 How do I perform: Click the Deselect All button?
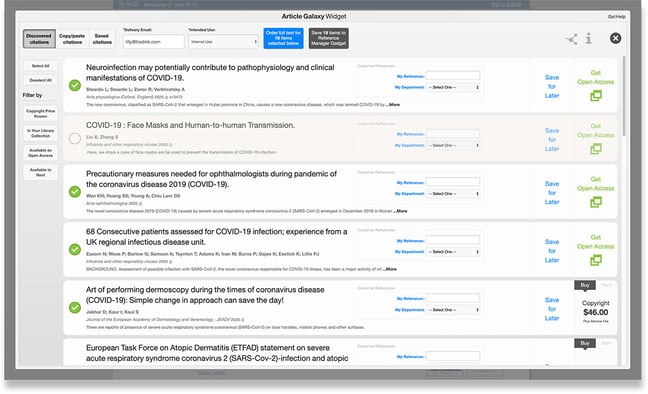[x=40, y=80]
